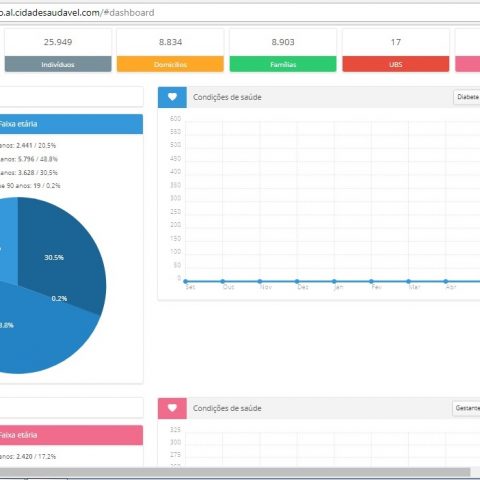Click the empty field above the pink Faixa etária header
Screen dimensions: 480x480
coord(71,407)
